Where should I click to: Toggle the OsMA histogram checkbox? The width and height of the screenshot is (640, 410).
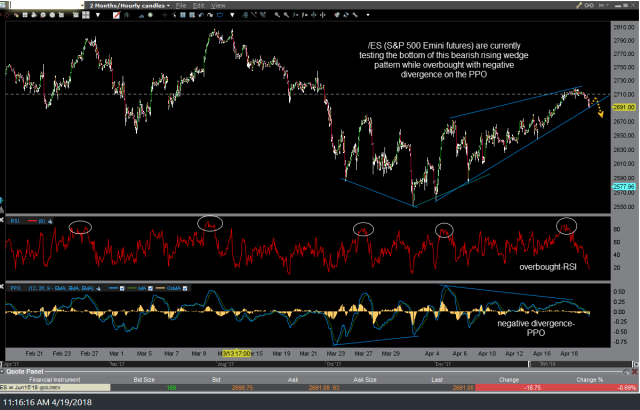[x=185, y=288]
